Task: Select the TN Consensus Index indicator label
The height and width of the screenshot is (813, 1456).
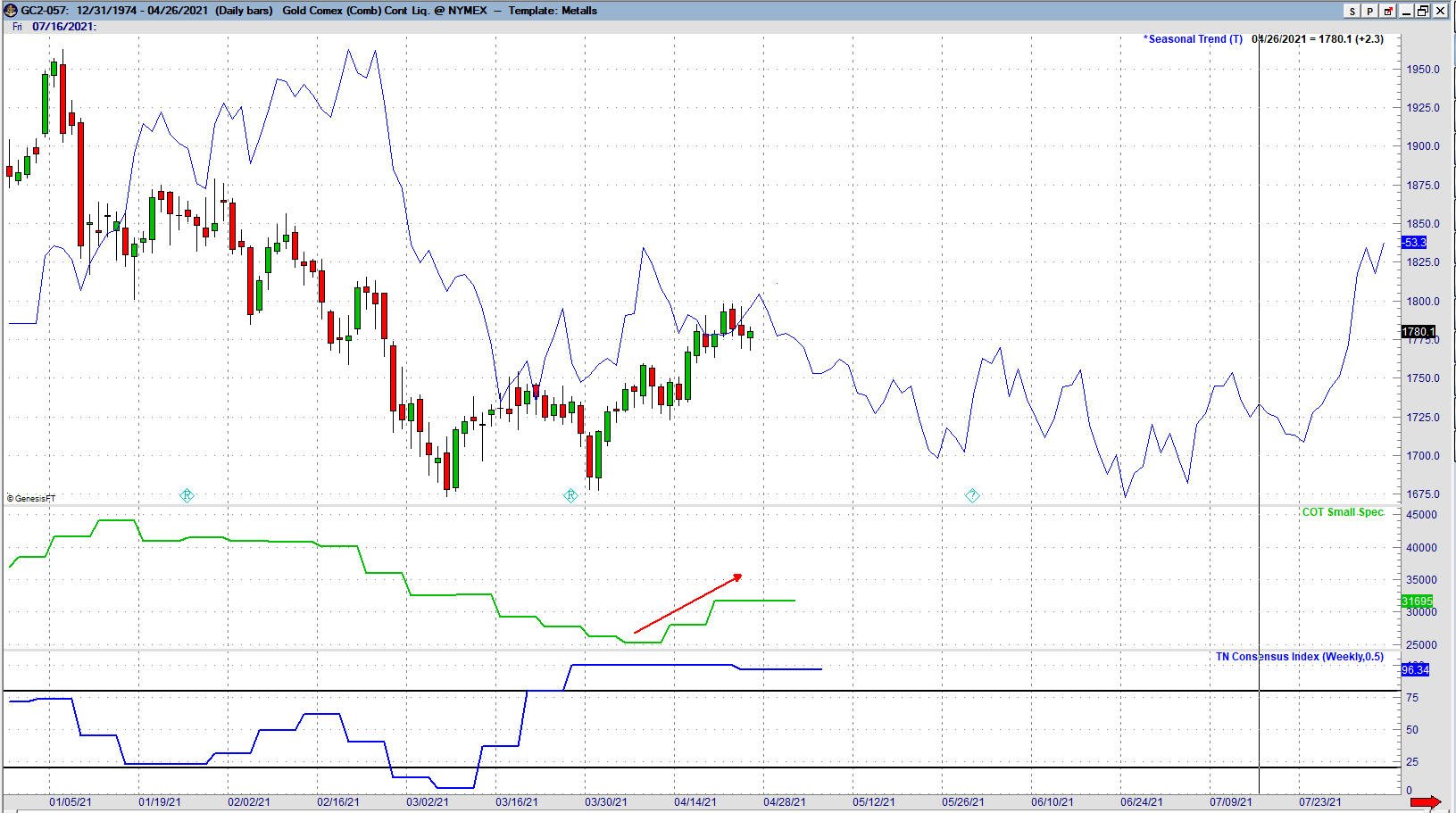Action: (1300, 657)
